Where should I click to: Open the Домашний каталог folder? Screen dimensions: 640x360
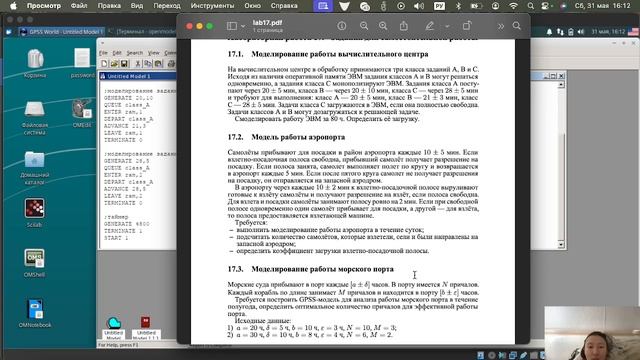[34, 167]
